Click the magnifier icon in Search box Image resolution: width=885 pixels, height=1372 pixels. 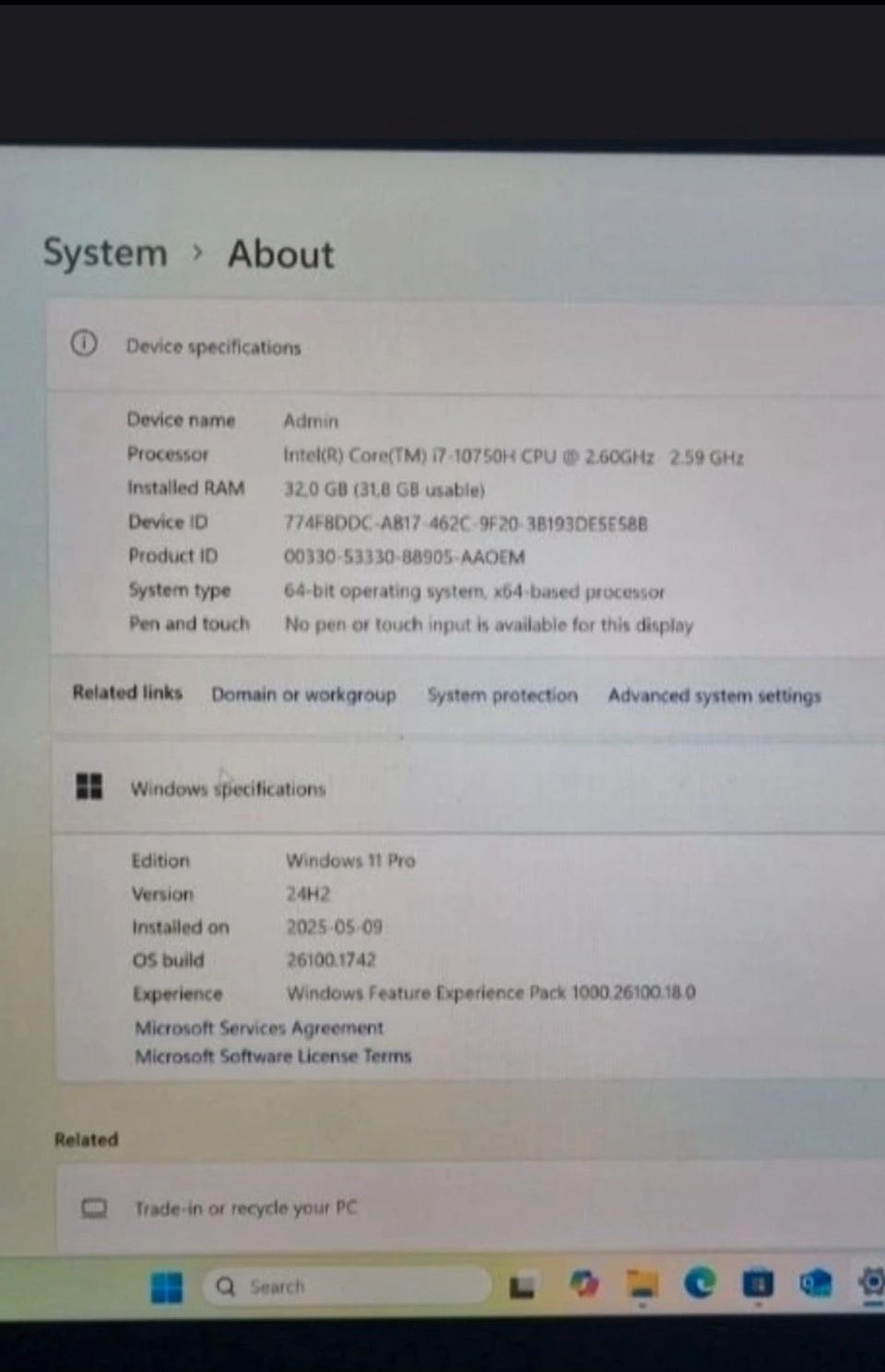click(225, 1286)
